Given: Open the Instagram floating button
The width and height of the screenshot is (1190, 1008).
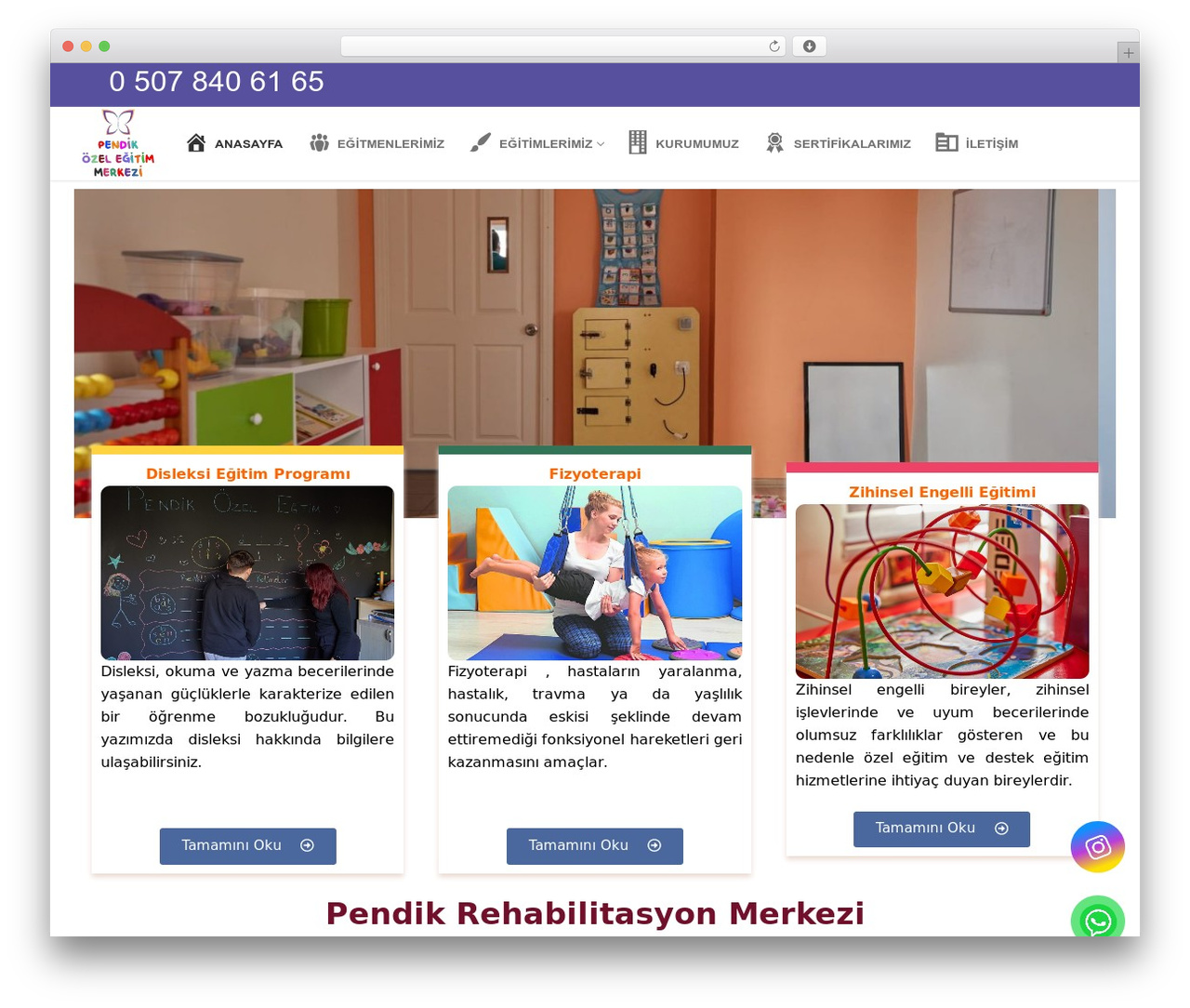Looking at the screenshot, I should click(x=1098, y=847).
